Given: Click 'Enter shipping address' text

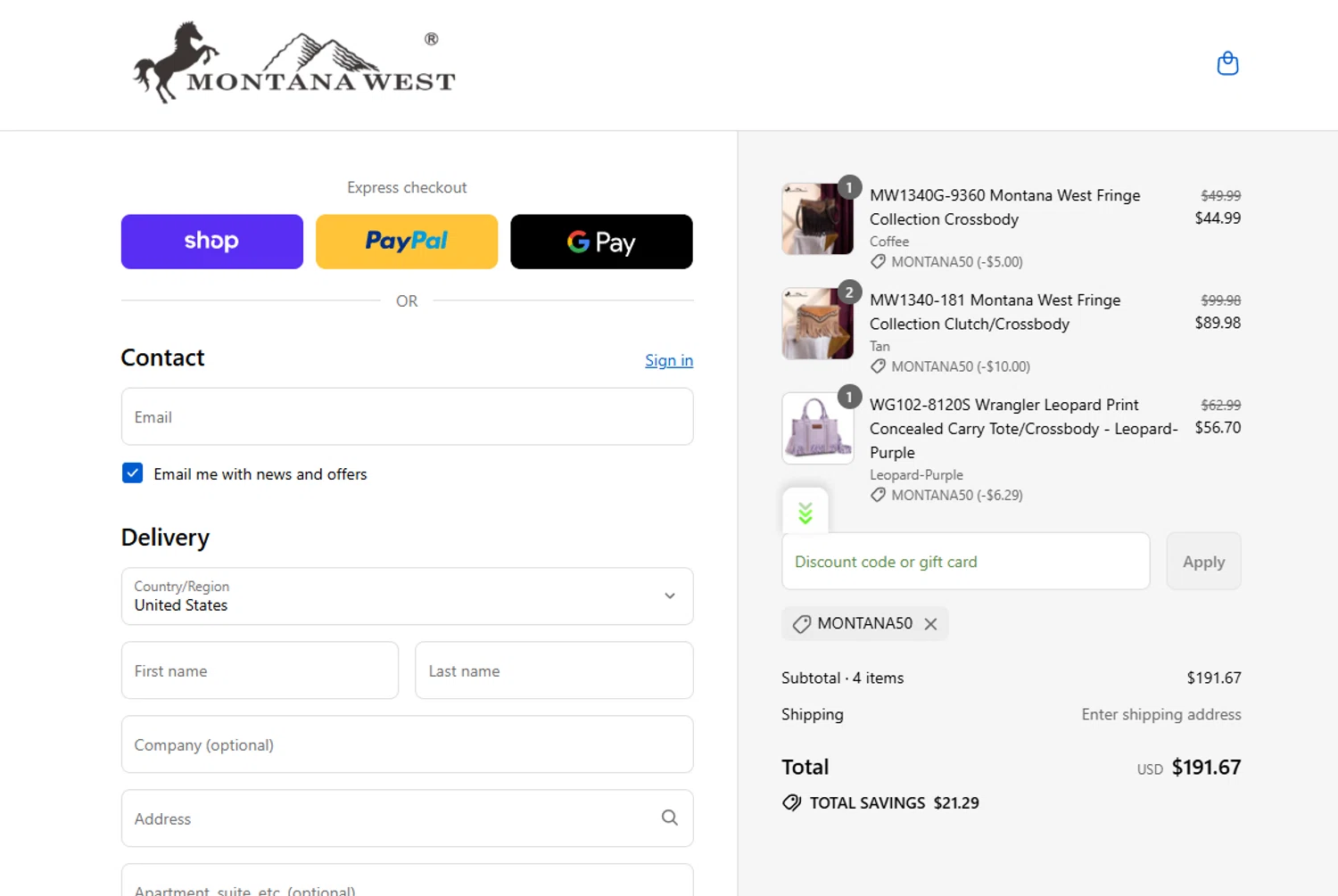Looking at the screenshot, I should pos(1161,714).
